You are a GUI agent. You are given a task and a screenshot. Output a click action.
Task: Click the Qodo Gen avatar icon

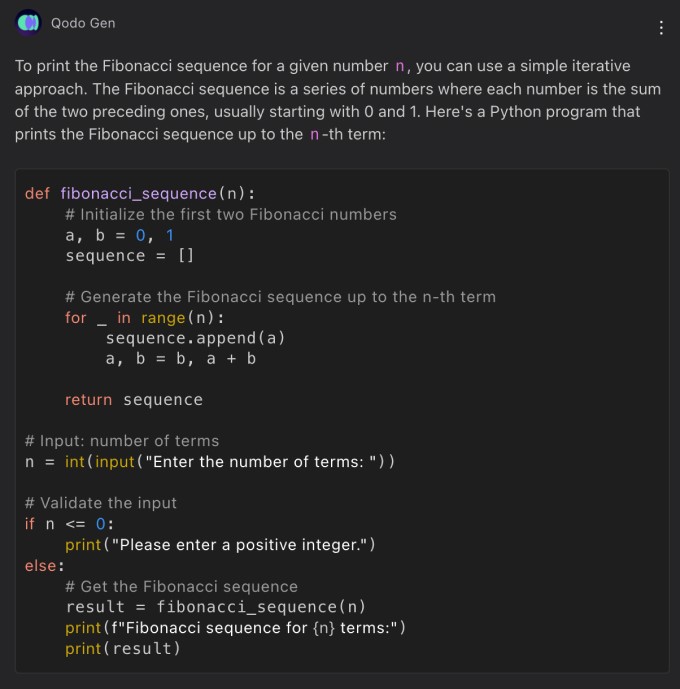pyautogui.click(x=28, y=22)
